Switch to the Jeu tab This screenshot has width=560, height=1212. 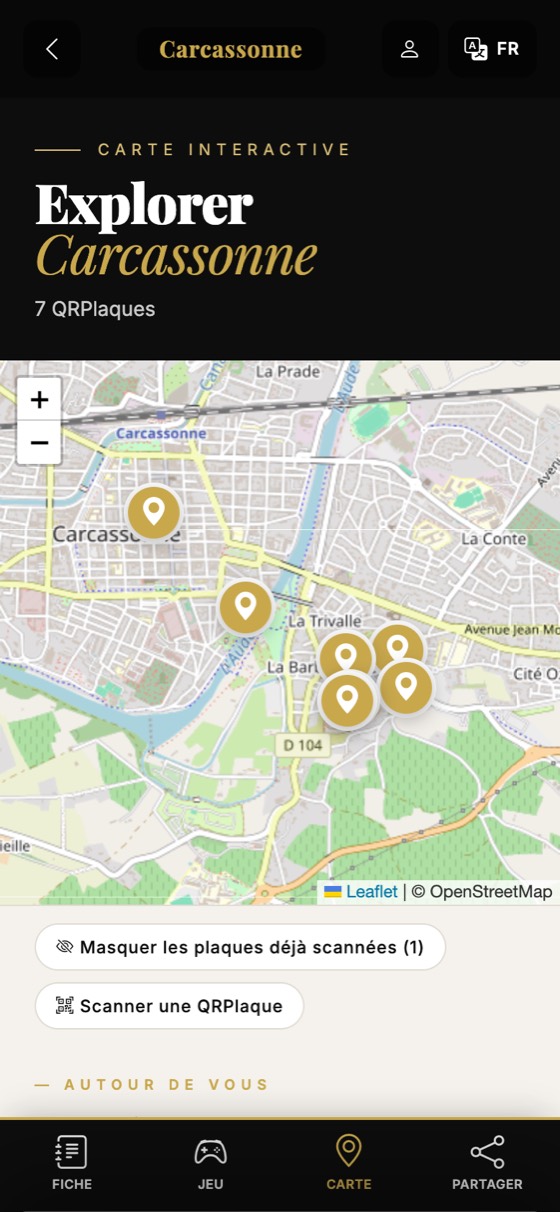pyautogui.click(x=210, y=1162)
